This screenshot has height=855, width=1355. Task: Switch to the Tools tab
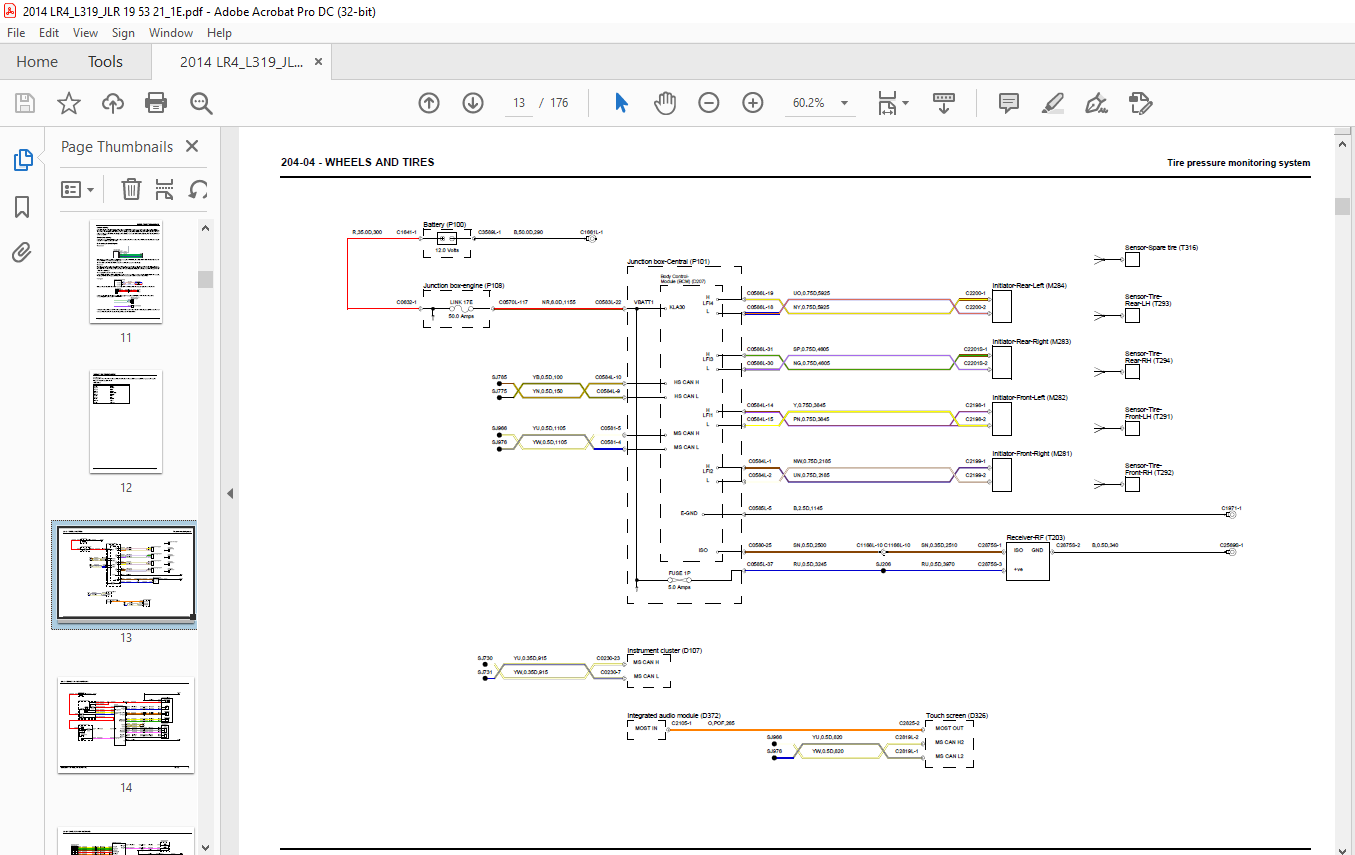(x=105, y=62)
